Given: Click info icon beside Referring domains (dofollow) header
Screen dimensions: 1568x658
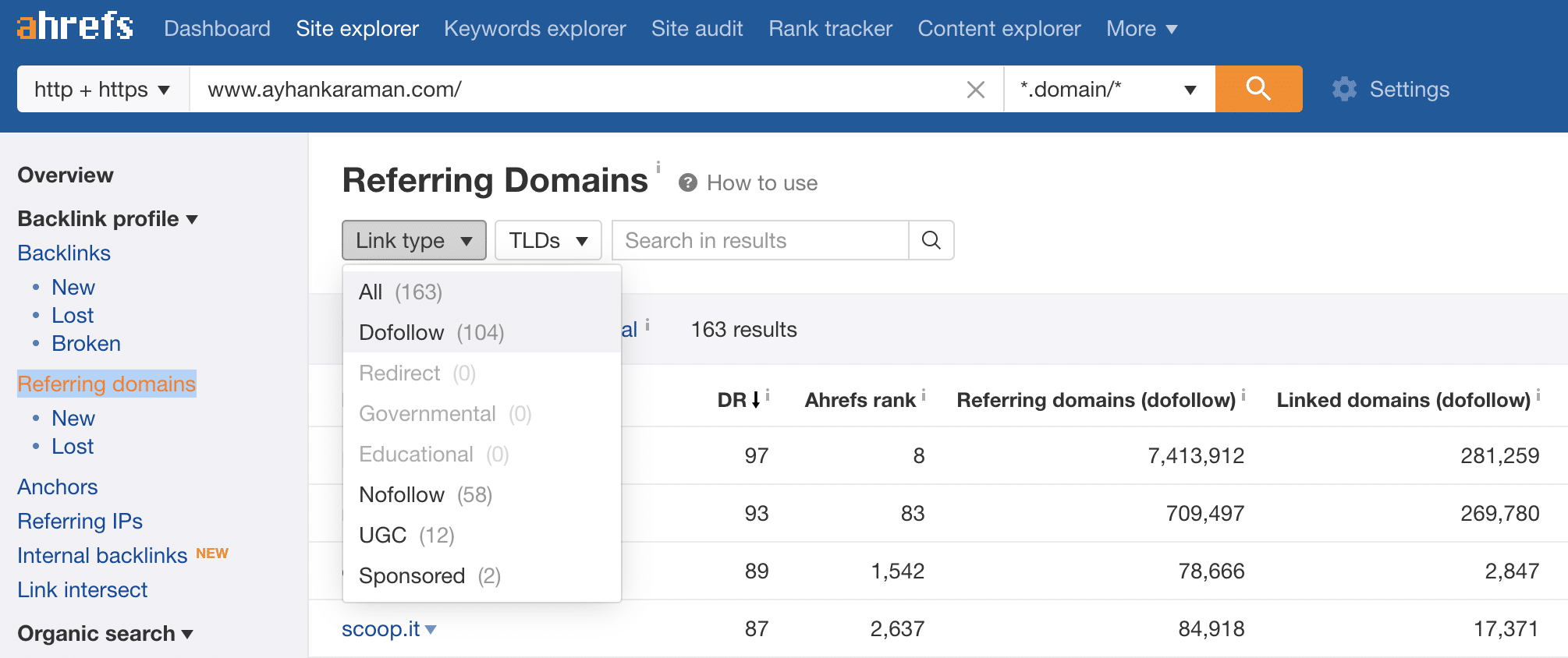Looking at the screenshot, I should point(1243,395).
